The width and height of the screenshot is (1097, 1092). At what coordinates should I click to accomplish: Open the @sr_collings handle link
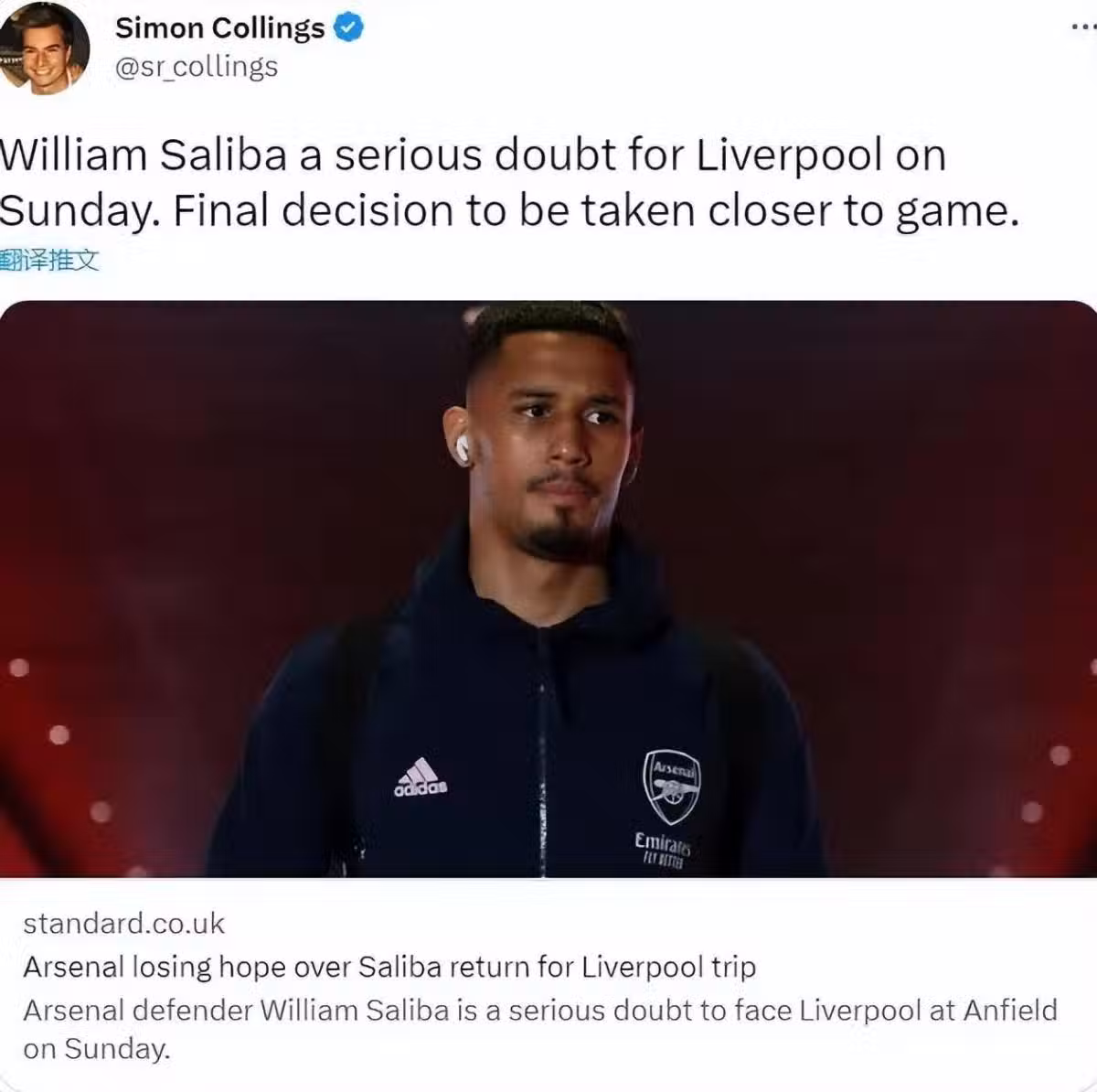(x=197, y=67)
